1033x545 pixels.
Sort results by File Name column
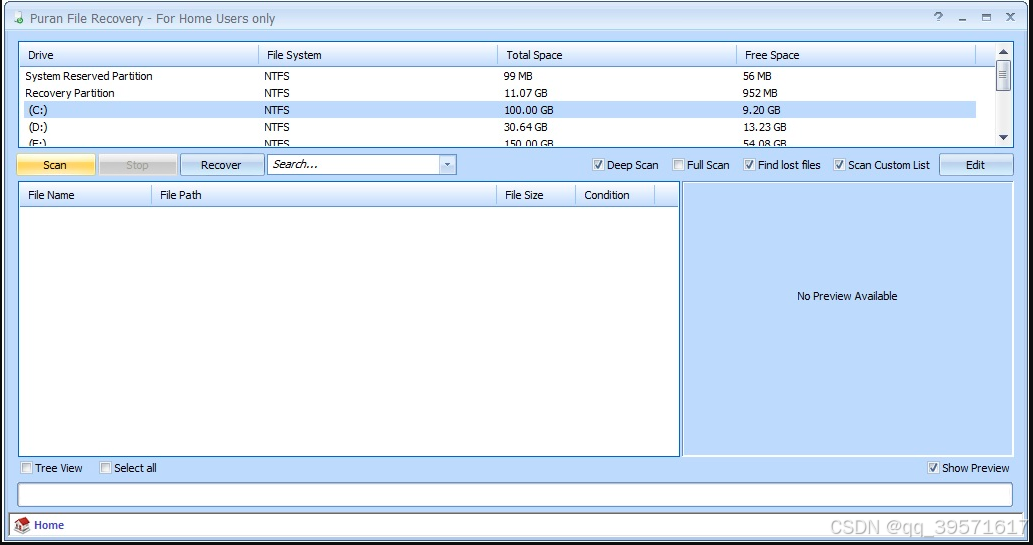86,195
